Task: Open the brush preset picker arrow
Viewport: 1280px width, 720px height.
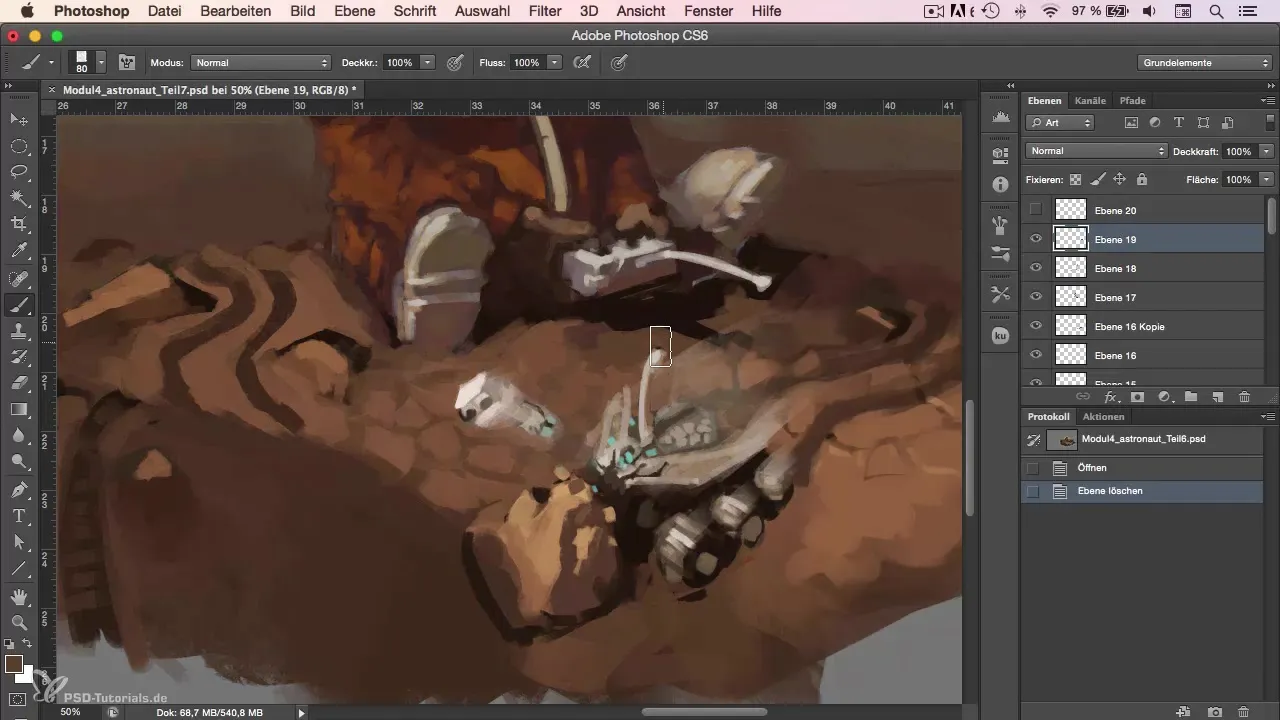Action: pyautogui.click(x=102, y=62)
